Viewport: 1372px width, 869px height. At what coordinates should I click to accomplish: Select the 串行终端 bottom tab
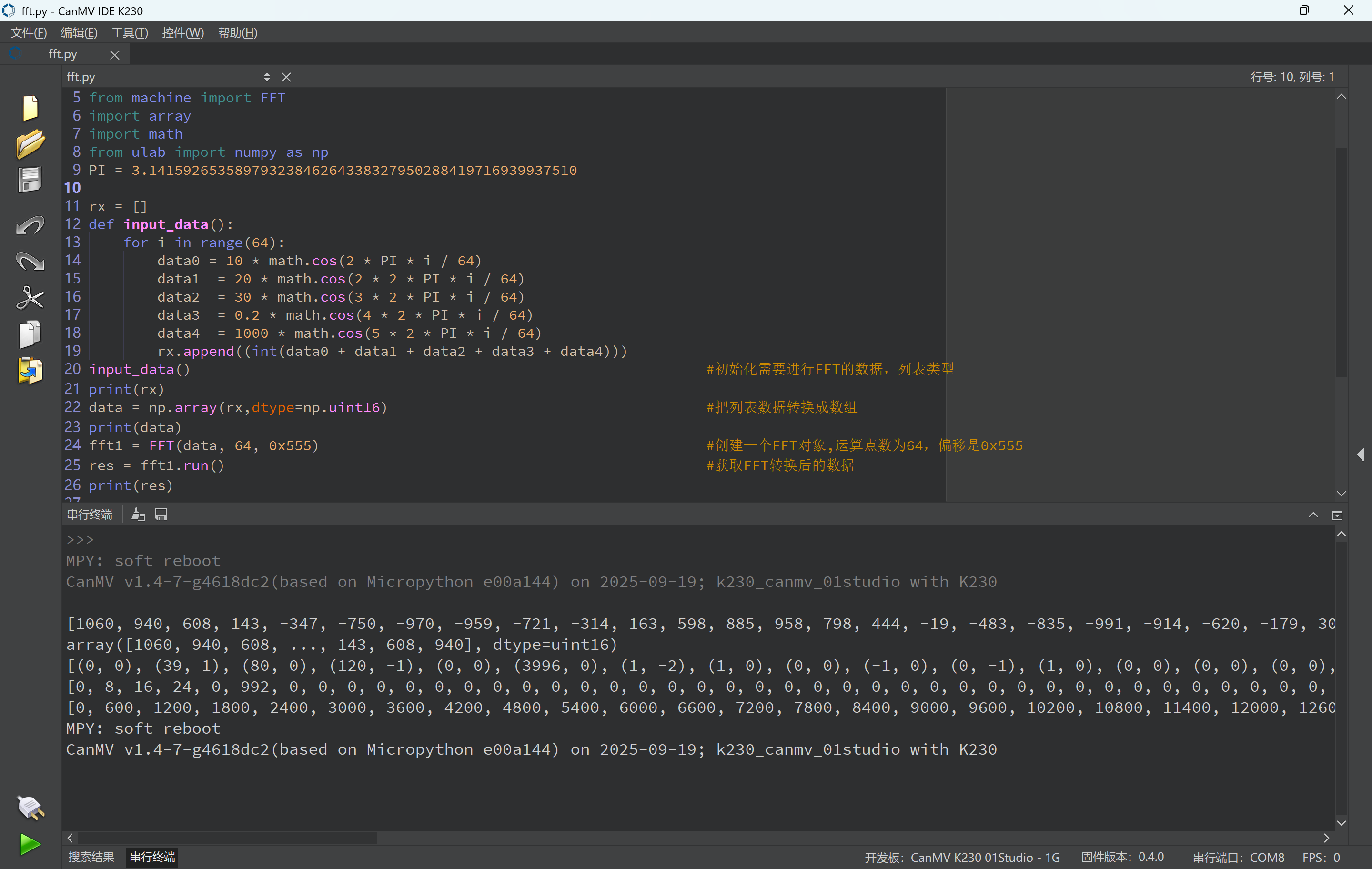click(x=152, y=857)
